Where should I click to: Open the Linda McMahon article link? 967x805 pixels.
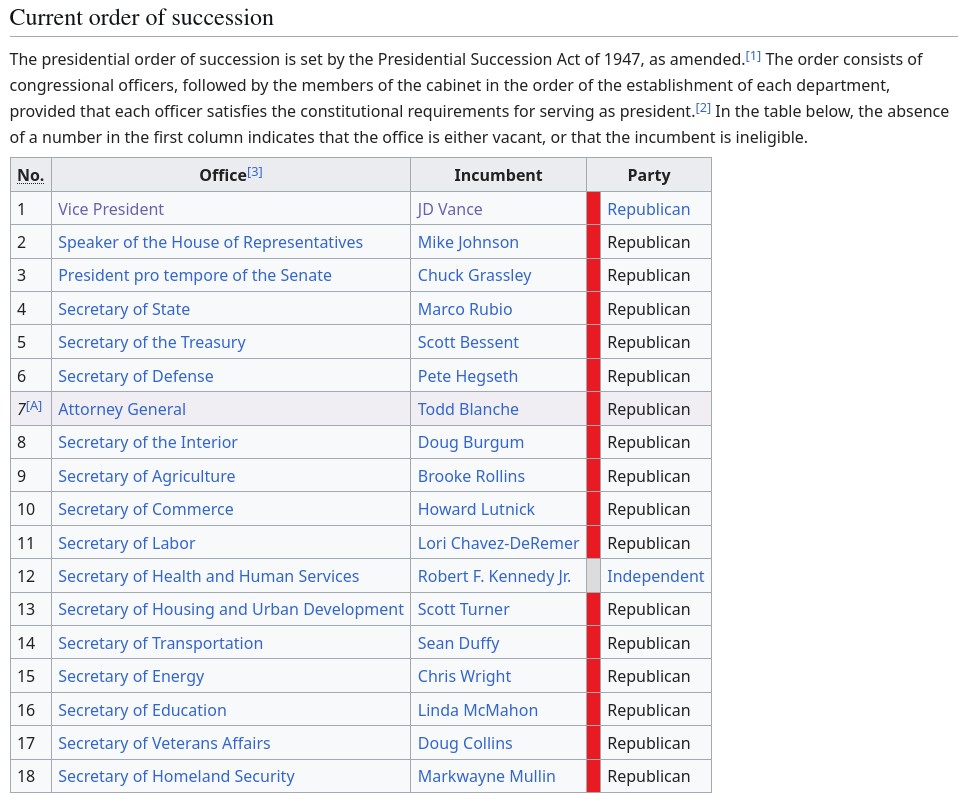click(478, 711)
